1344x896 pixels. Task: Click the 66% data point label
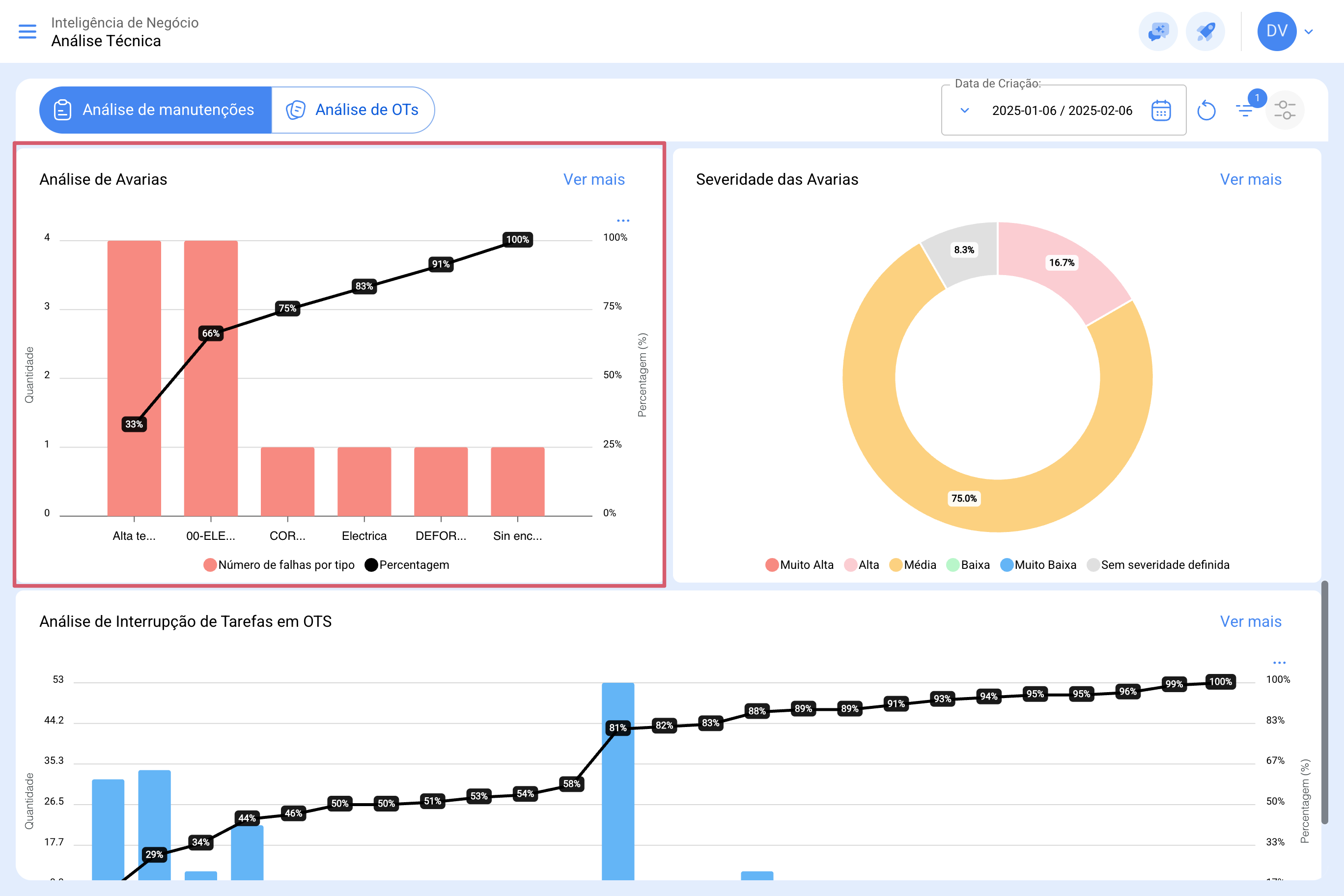coord(211,333)
